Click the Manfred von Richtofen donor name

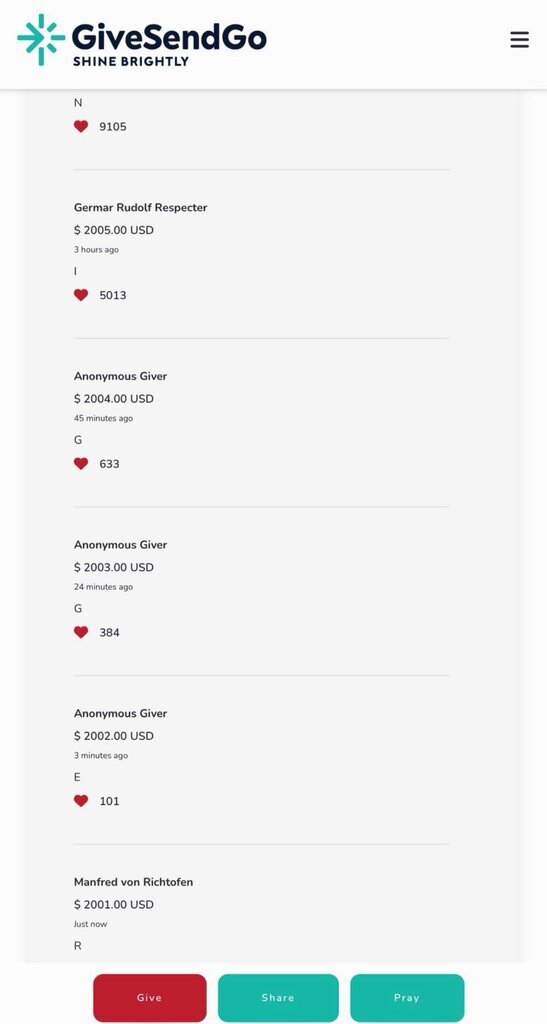tap(133, 882)
